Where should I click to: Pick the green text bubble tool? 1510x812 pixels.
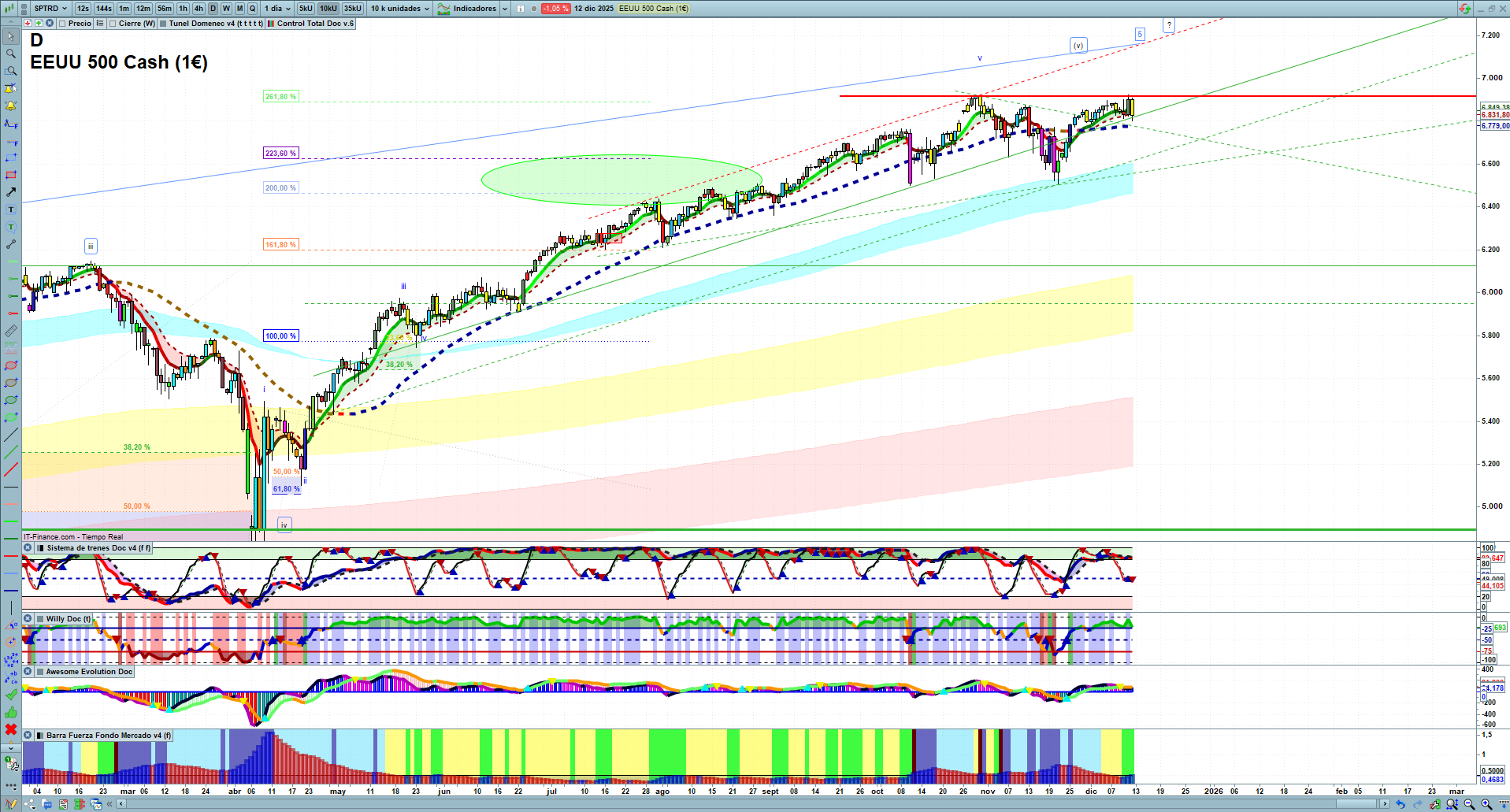pos(11,227)
